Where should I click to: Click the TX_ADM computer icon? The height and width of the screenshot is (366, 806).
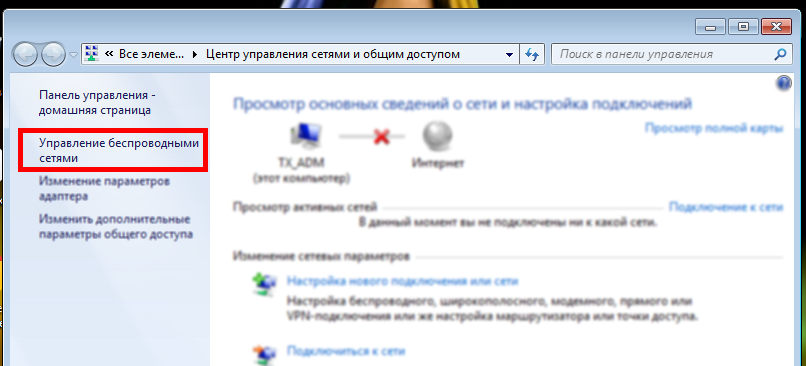[x=306, y=136]
